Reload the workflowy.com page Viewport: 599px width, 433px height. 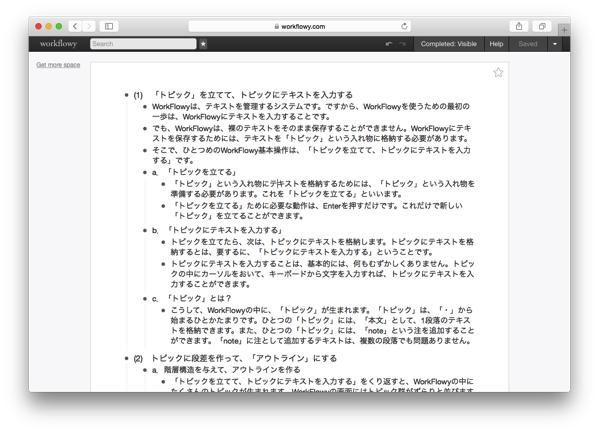tap(404, 26)
